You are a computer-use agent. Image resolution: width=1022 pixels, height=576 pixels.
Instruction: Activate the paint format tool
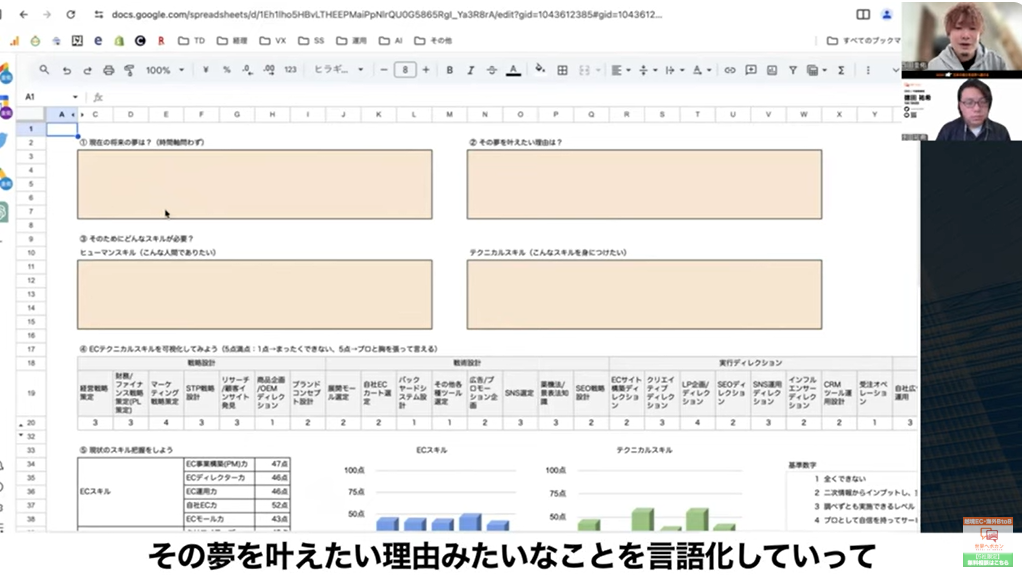(129, 70)
